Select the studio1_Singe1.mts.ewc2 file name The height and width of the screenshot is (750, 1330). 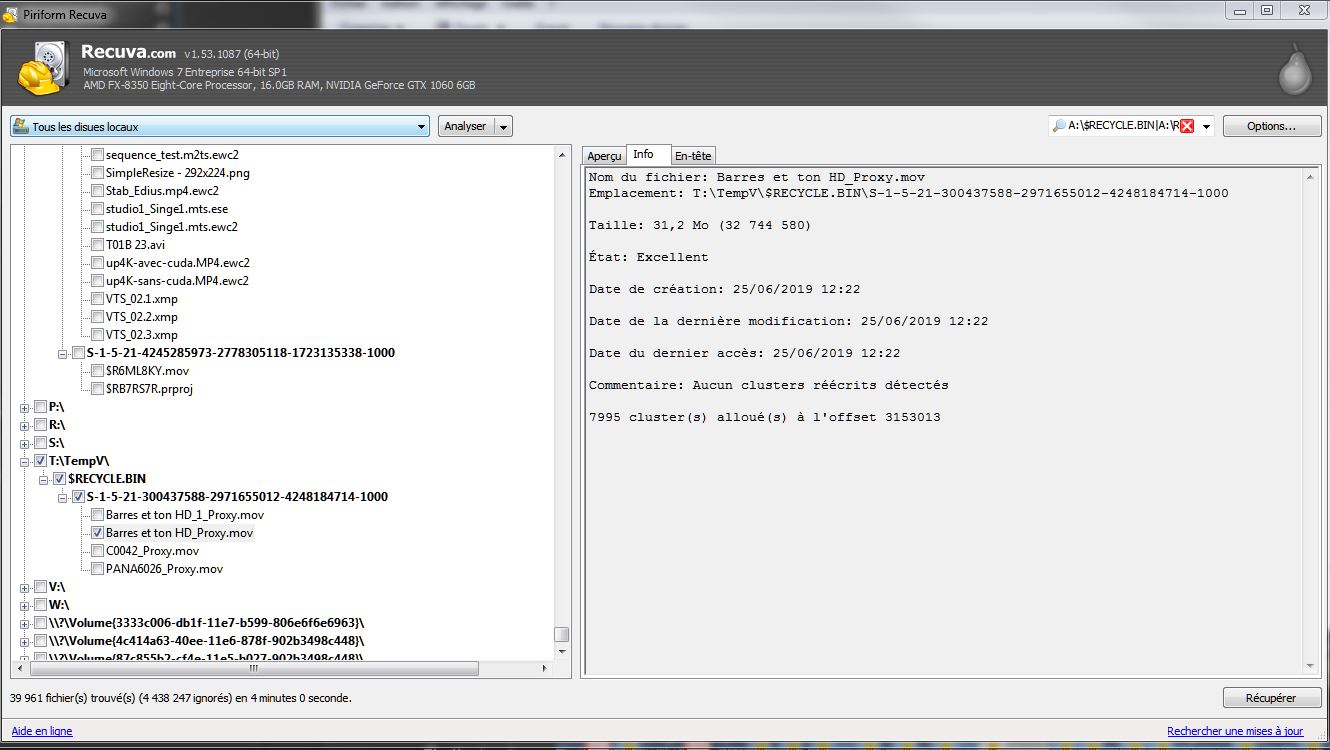click(x=172, y=227)
